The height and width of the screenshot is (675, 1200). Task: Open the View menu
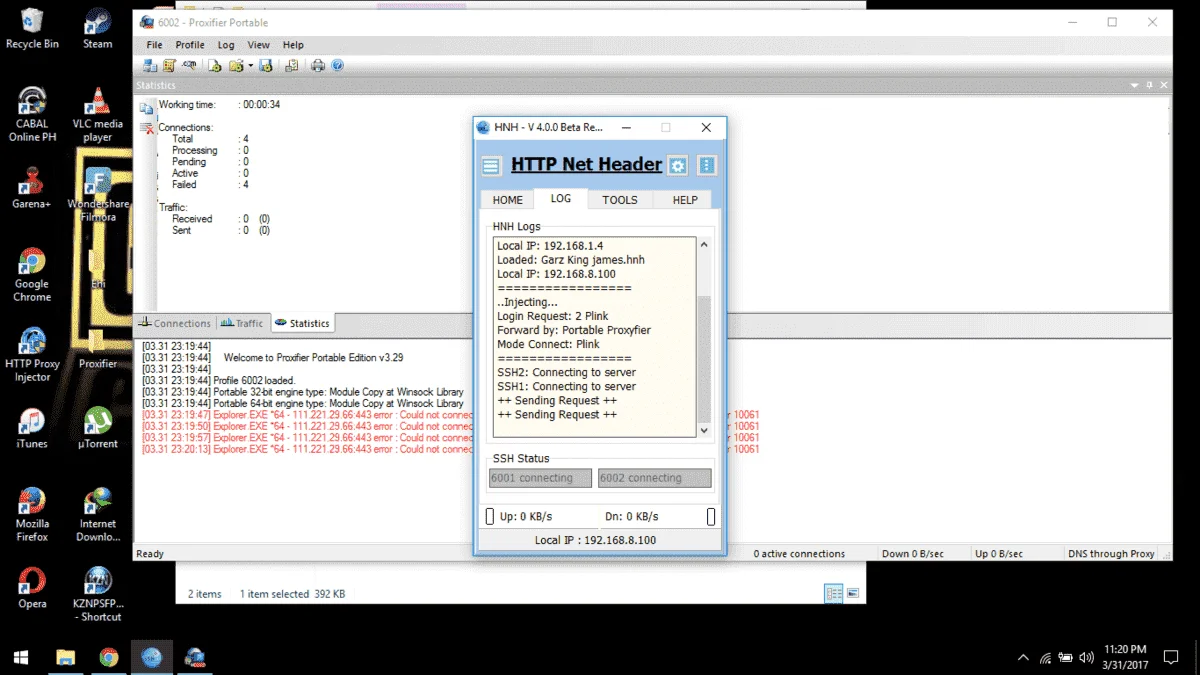(258, 45)
